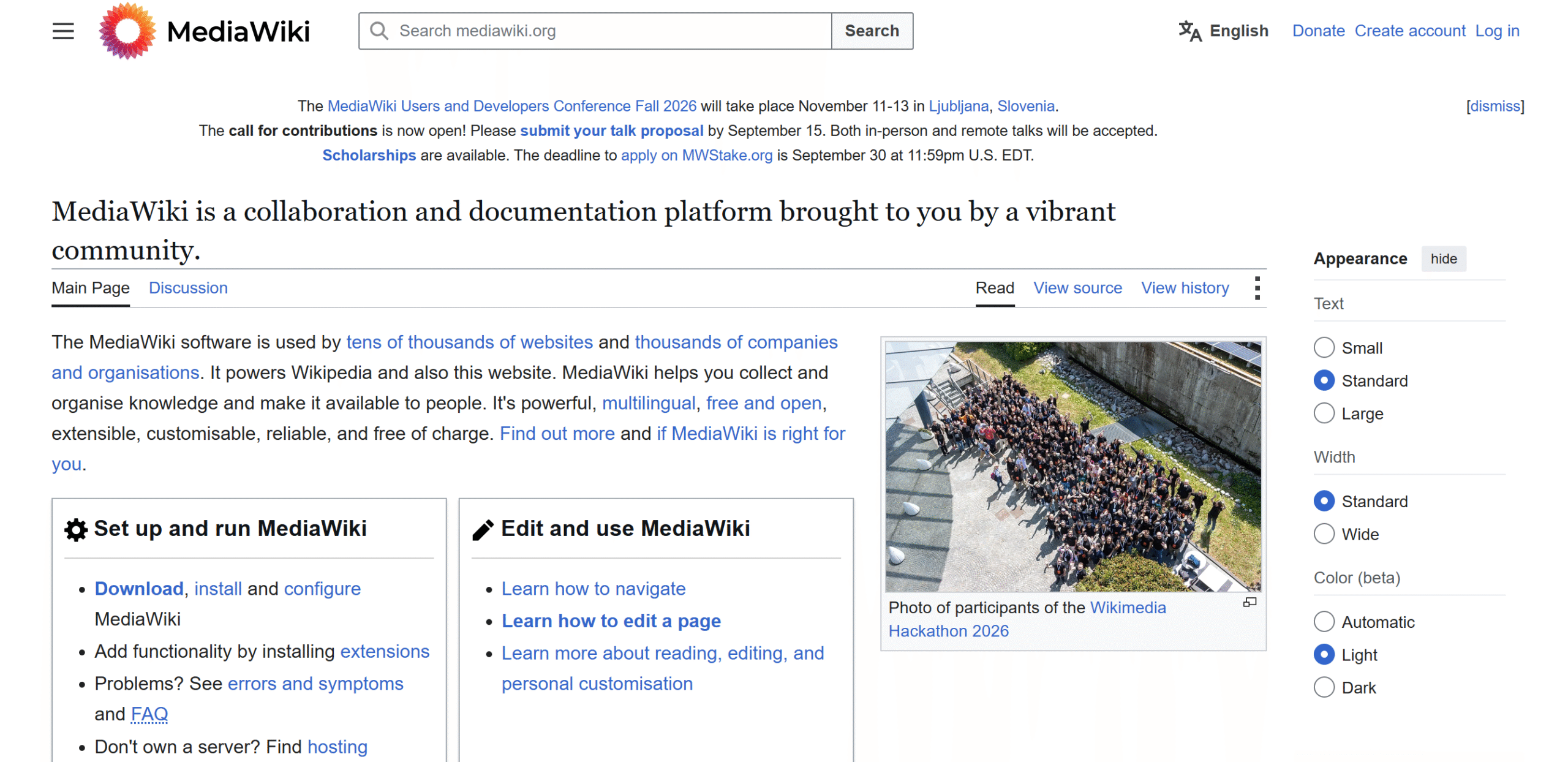The width and height of the screenshot is (1568, 762).
Task: Focus the Search mediawiki.org field
Action: 594,31
